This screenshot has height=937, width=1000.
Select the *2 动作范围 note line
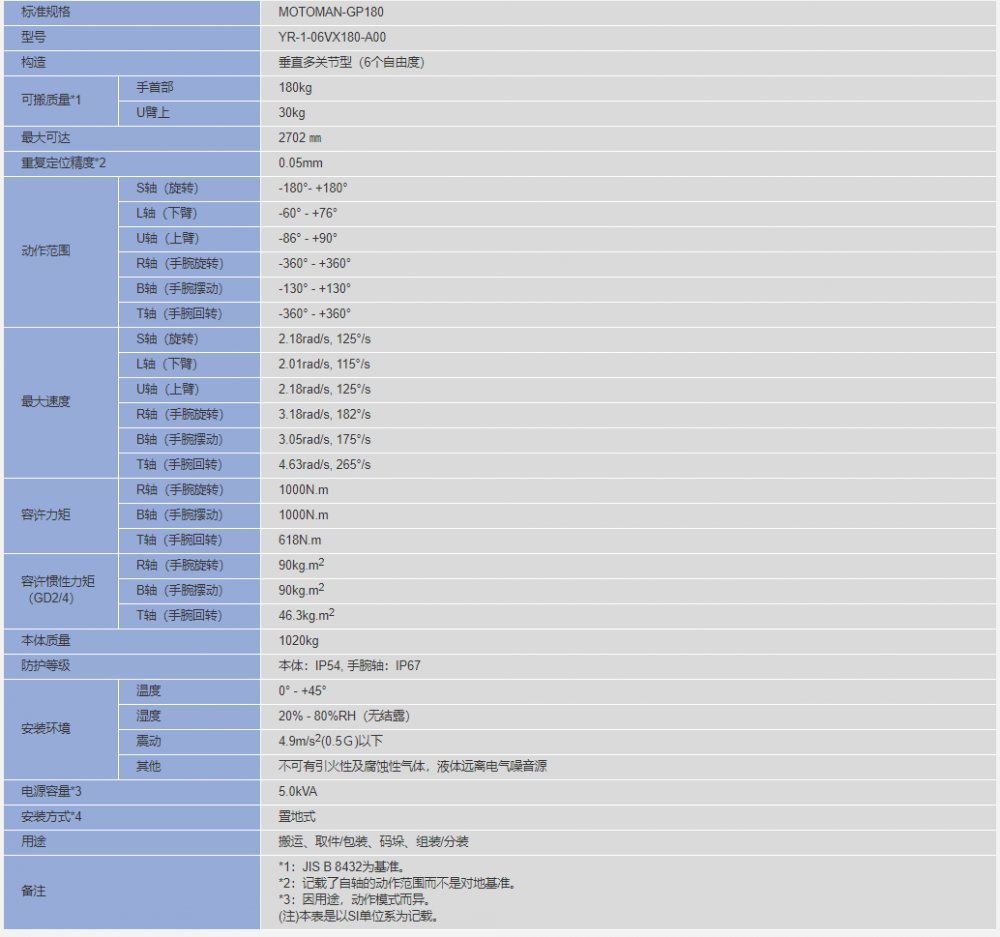point(397,883)
